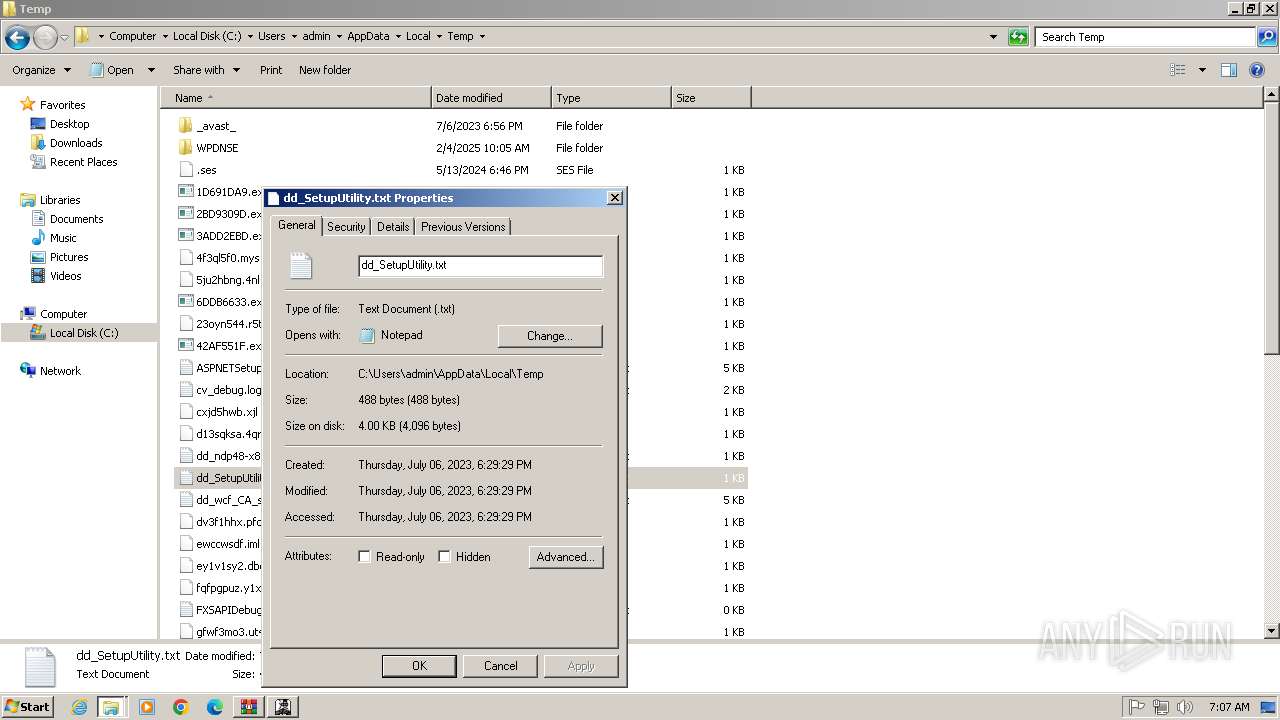Click the Local breadcrumb in address bar

click(x=418, y=36)
